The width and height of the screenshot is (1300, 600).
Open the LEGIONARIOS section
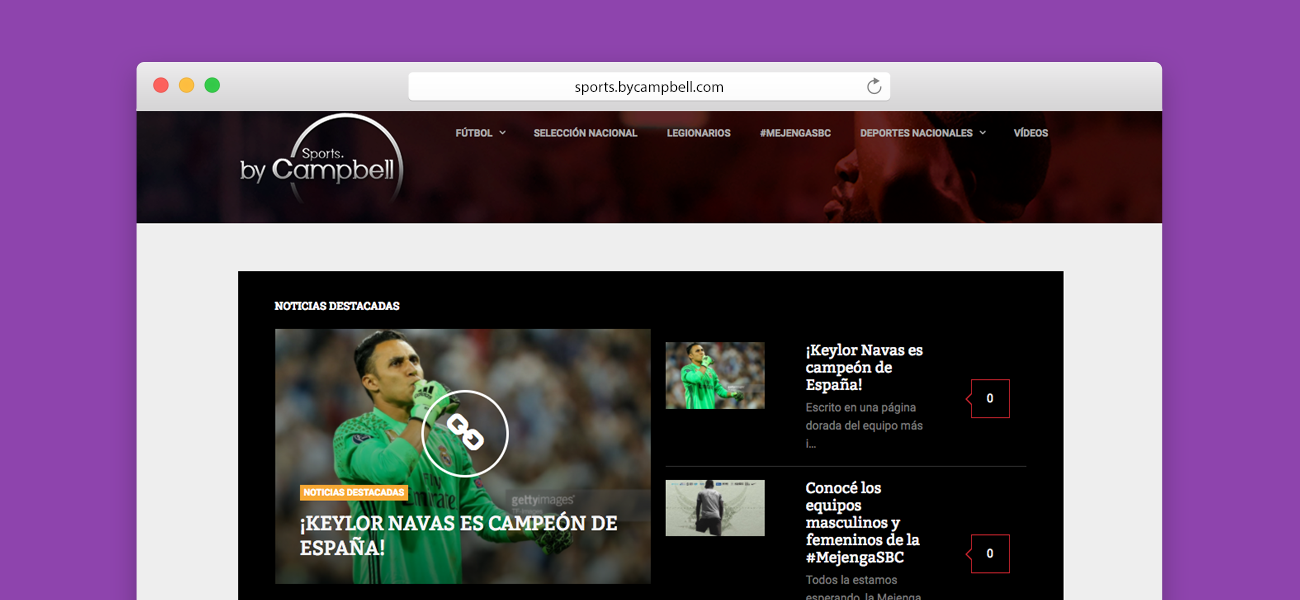[x=699, y=133]
